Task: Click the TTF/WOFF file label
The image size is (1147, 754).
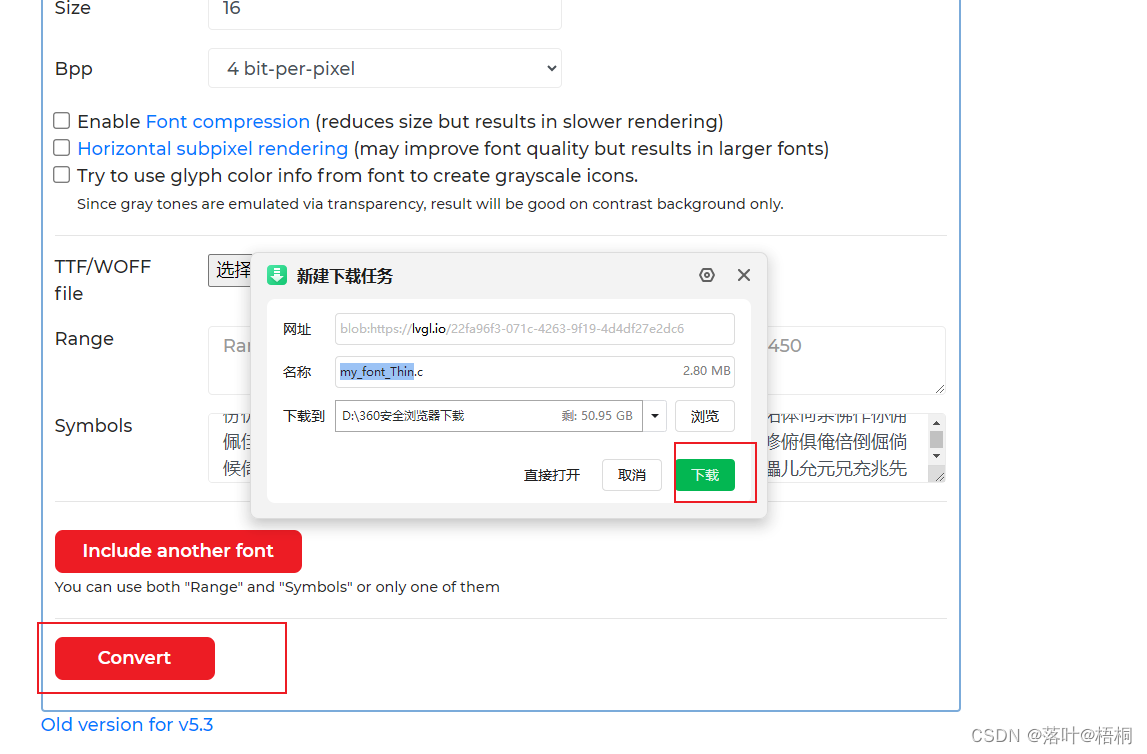Action: [102, 280]
